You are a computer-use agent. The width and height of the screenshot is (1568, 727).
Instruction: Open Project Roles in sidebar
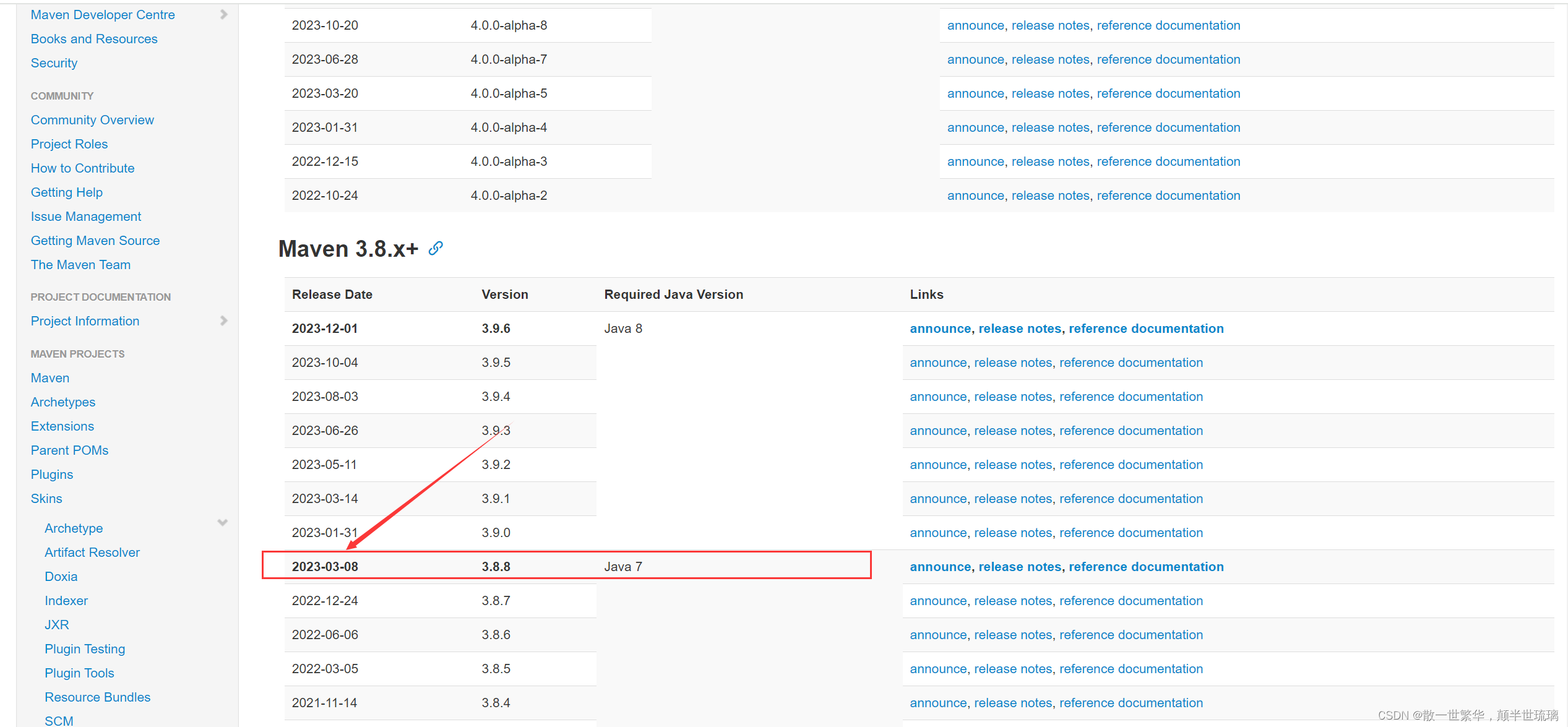[69, 144]
